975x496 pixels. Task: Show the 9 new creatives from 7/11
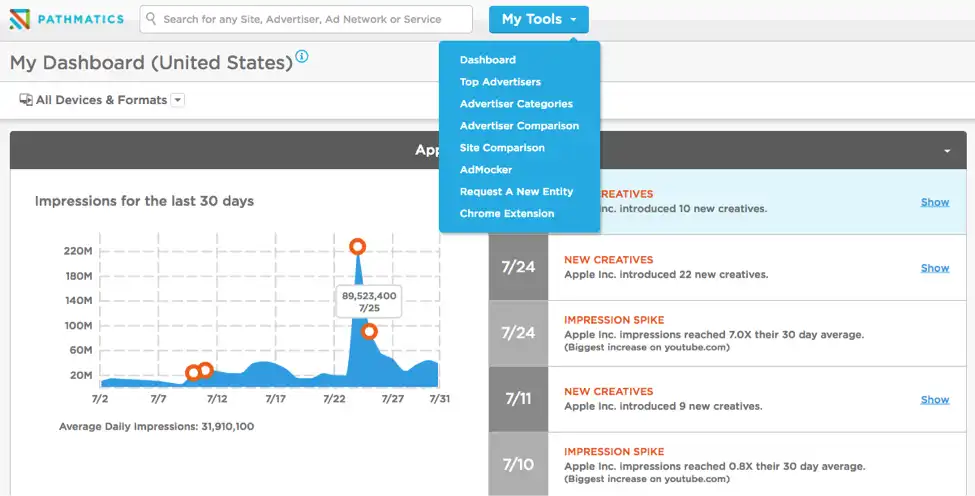(x=935, y=400)
